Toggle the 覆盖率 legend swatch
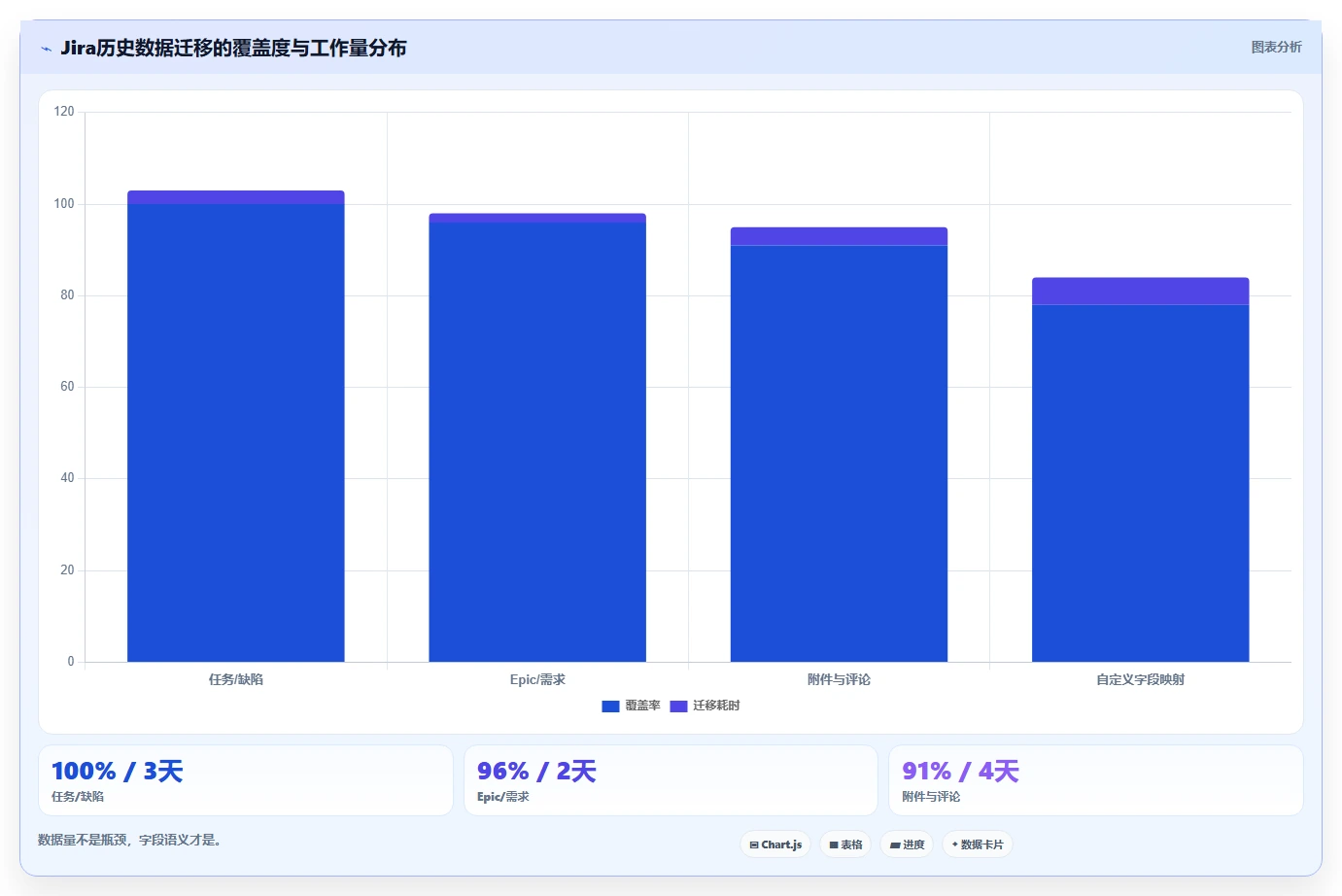Screen dimensions: 1342x896 pyautogui.click(x=610, y=706)
